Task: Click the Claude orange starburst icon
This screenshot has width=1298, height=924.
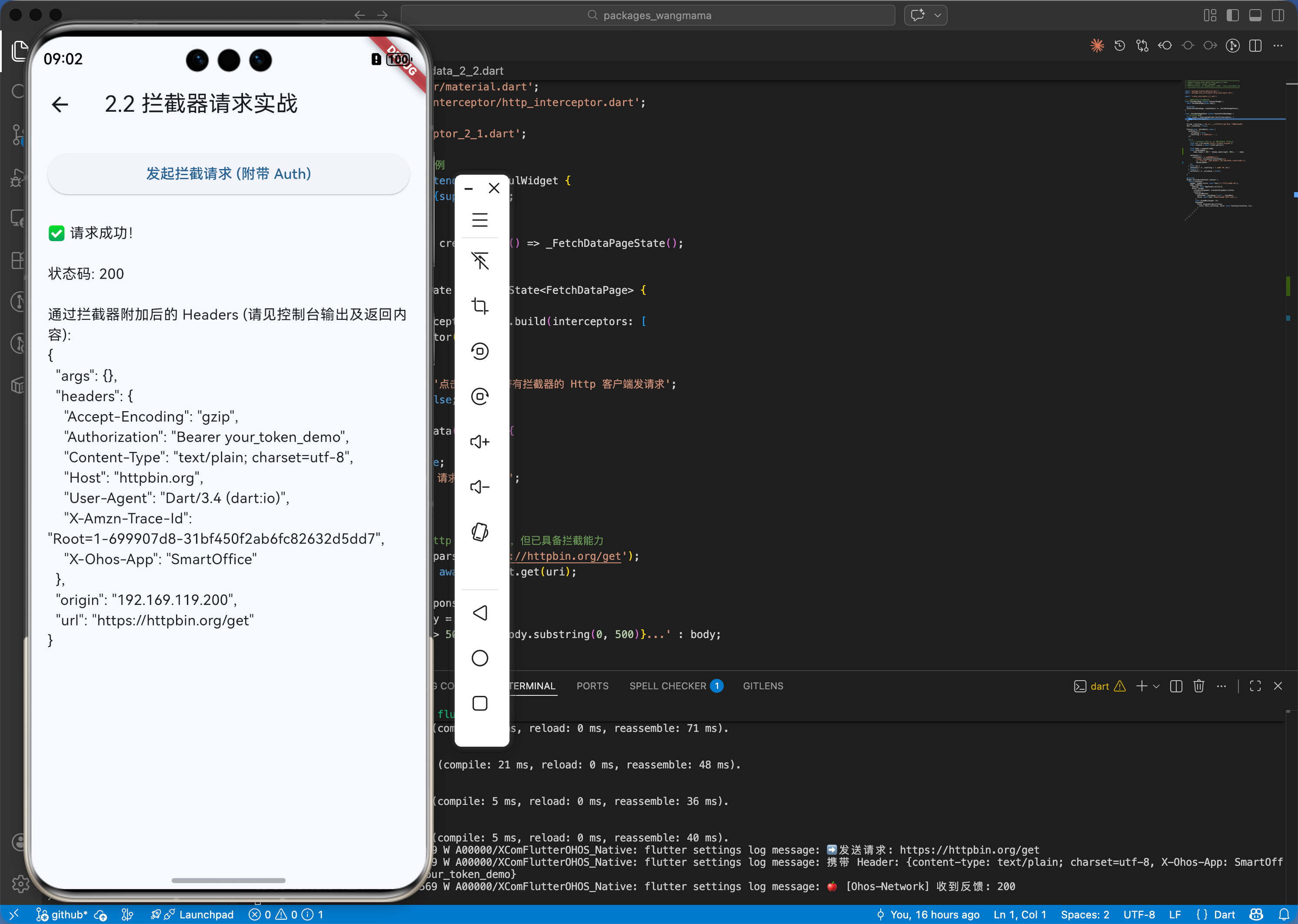Action: coord(1097,46)
